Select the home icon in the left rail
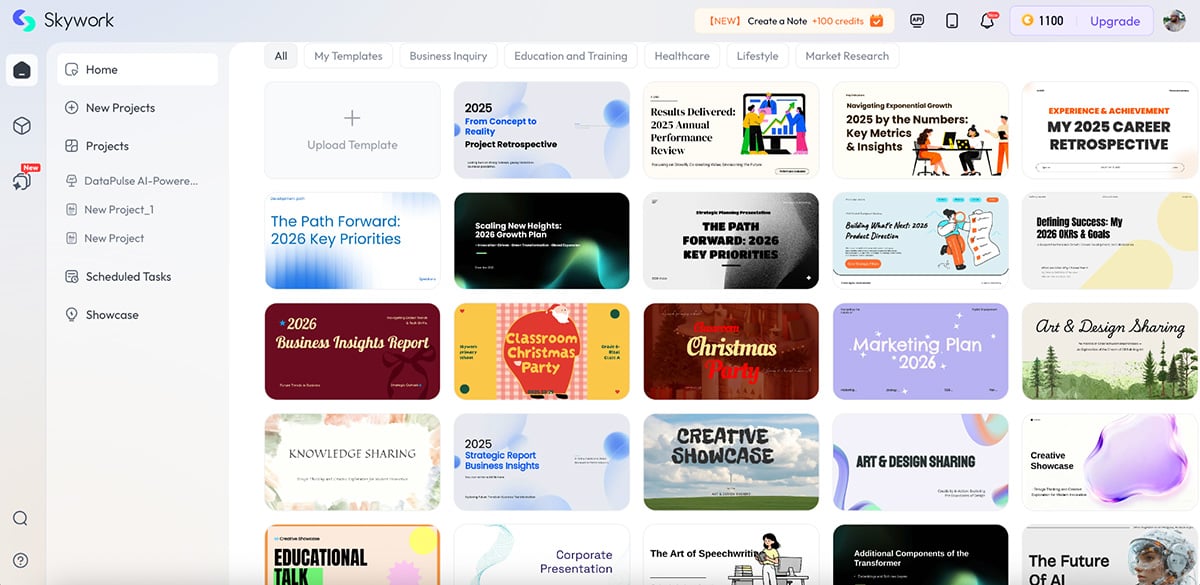The height and width of the screenshot is (585, 1200). 22,70
